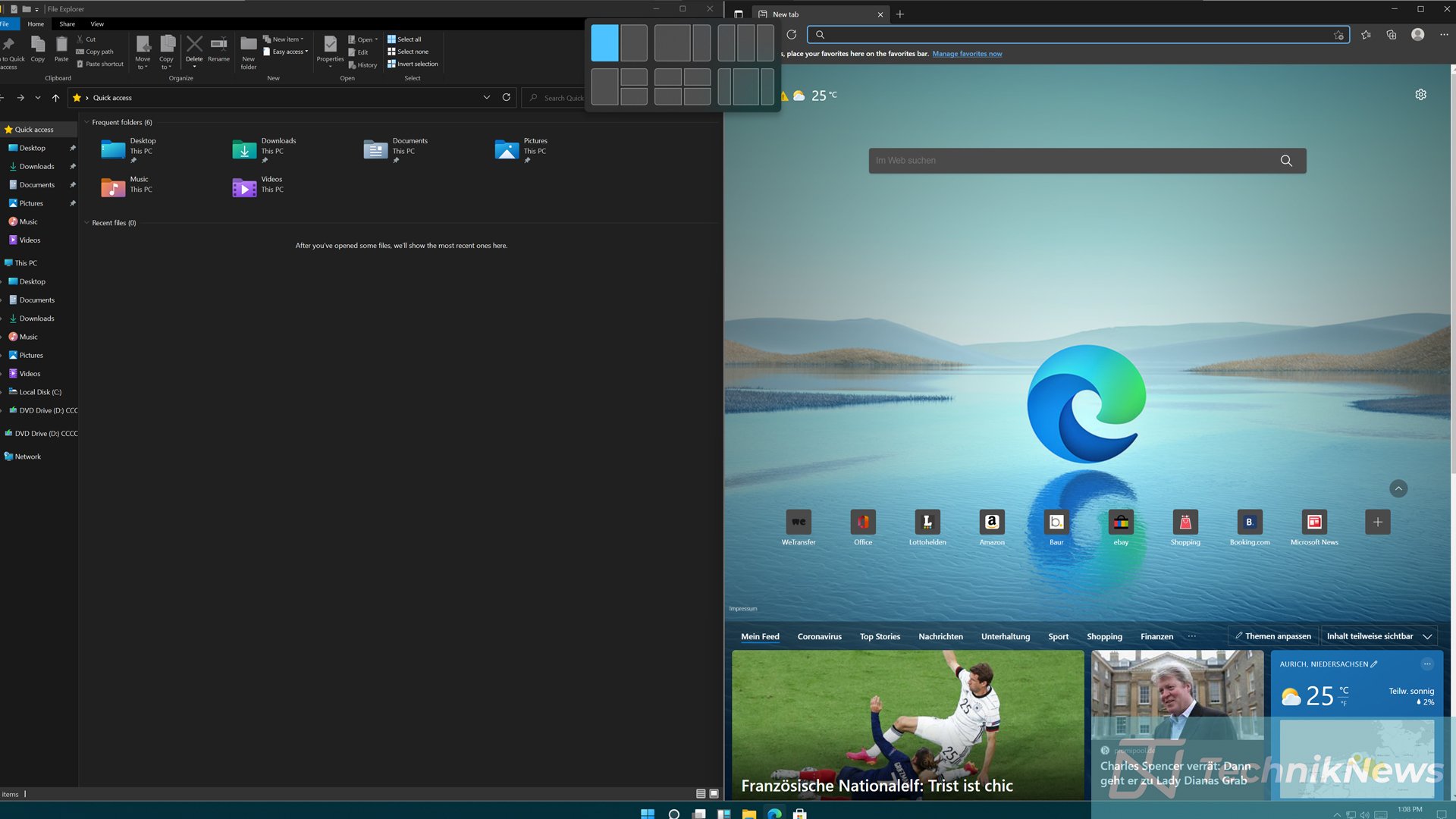Click Select all in the ribbon
Viewport: 1456px width, 819px height.
[x=404, y=39]
